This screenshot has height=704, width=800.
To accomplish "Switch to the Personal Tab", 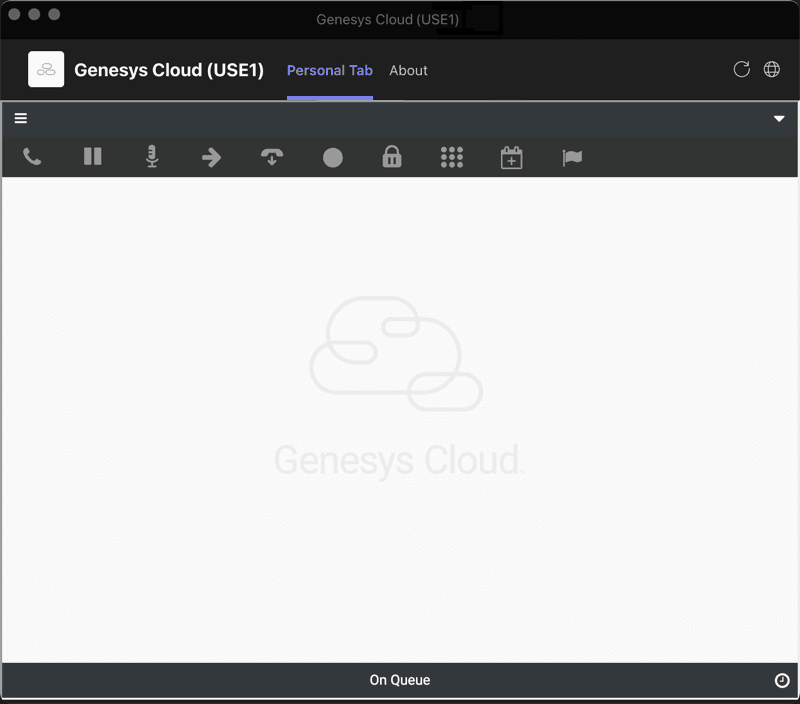I will coord(330,70).
